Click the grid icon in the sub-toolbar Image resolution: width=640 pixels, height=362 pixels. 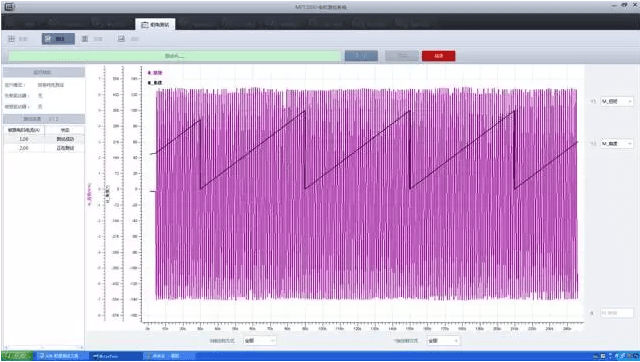pos(11,39)
